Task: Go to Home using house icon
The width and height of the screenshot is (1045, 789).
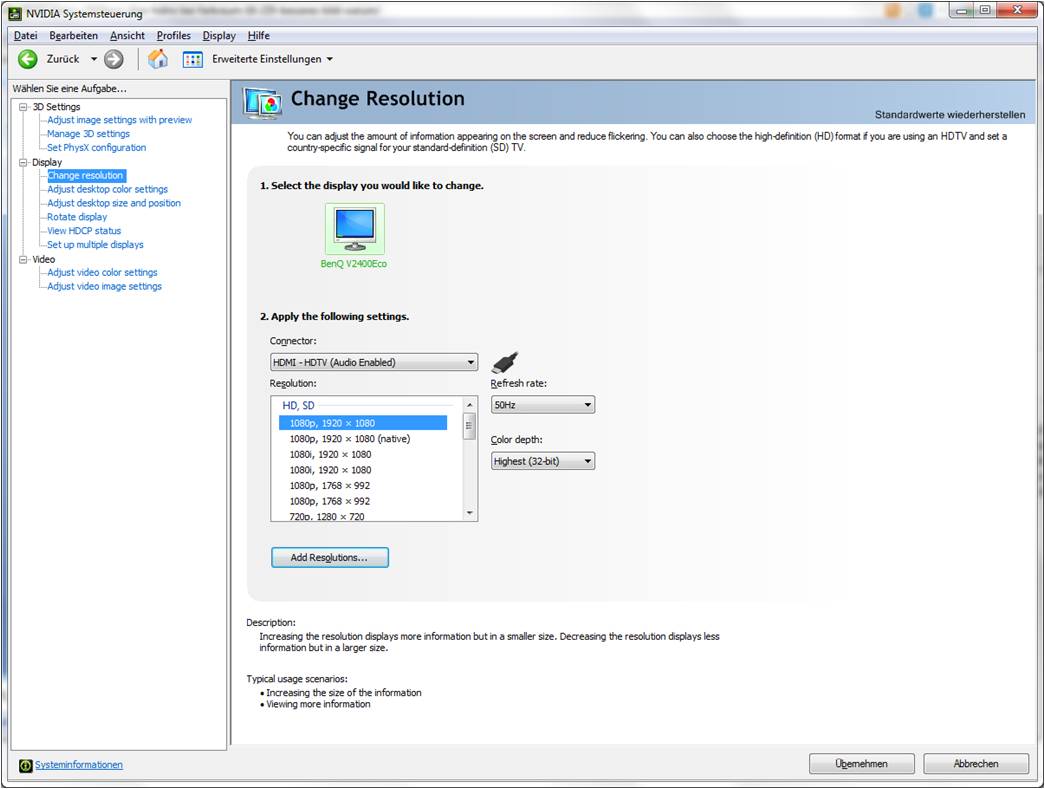Action: click(158, 59)
